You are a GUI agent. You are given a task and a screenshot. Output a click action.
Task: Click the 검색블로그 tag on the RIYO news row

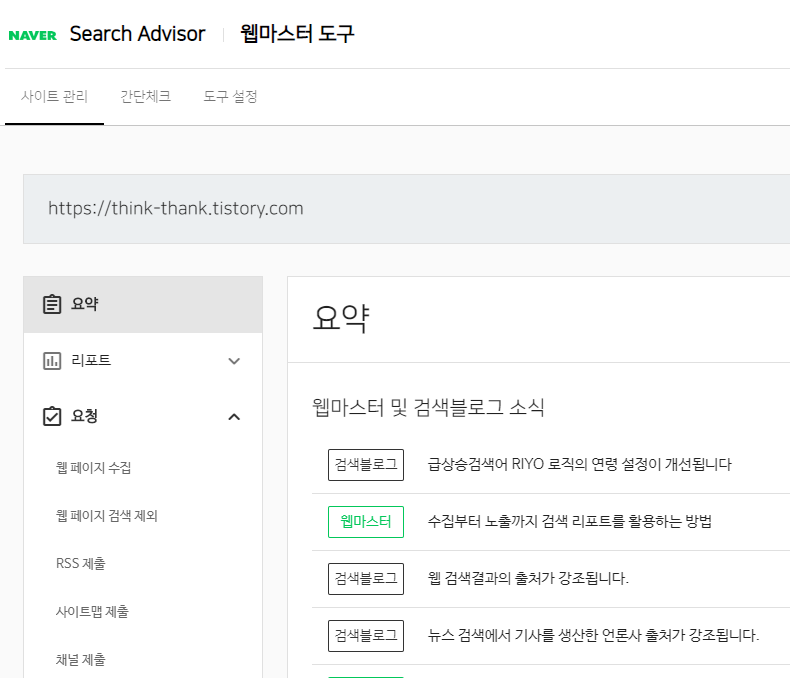(366, 465)
